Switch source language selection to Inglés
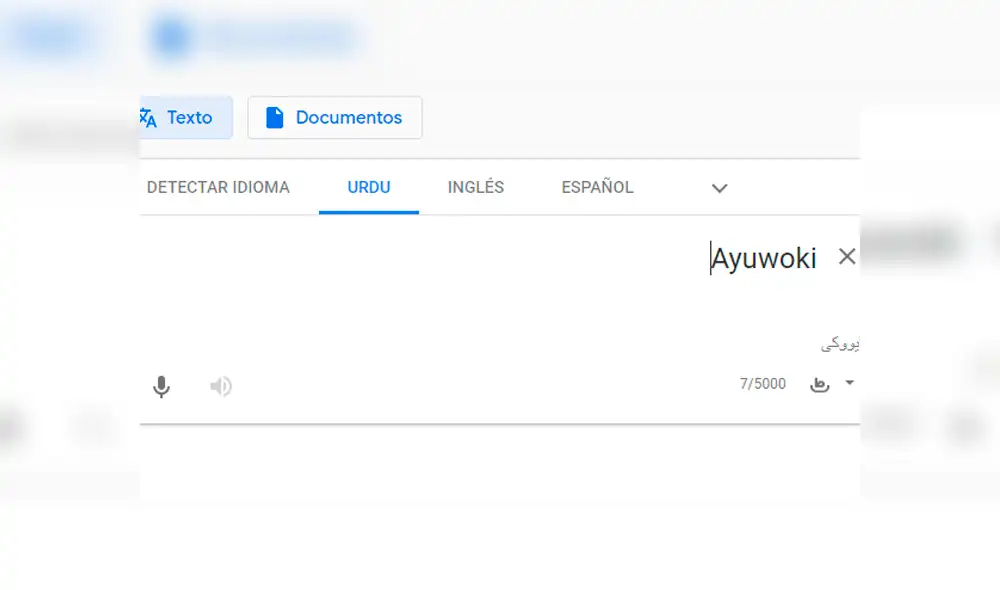 tap(475, 187)
